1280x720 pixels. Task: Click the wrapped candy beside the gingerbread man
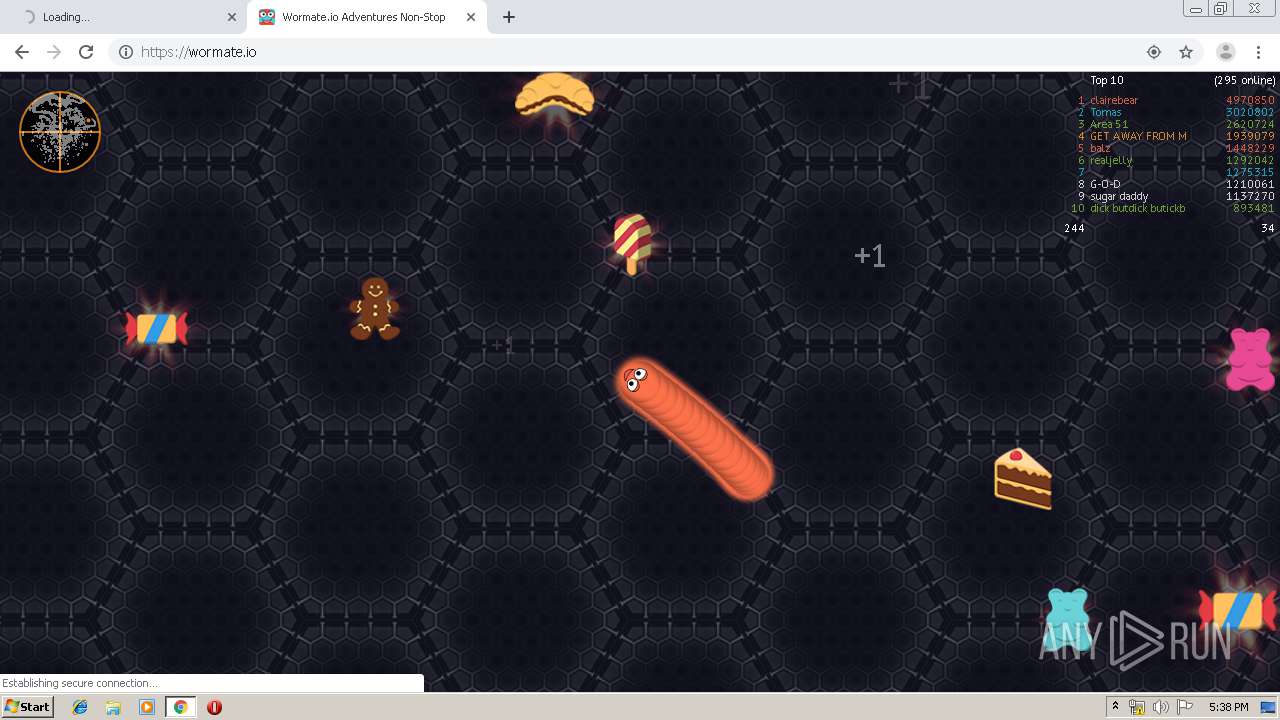coord(156,328)
